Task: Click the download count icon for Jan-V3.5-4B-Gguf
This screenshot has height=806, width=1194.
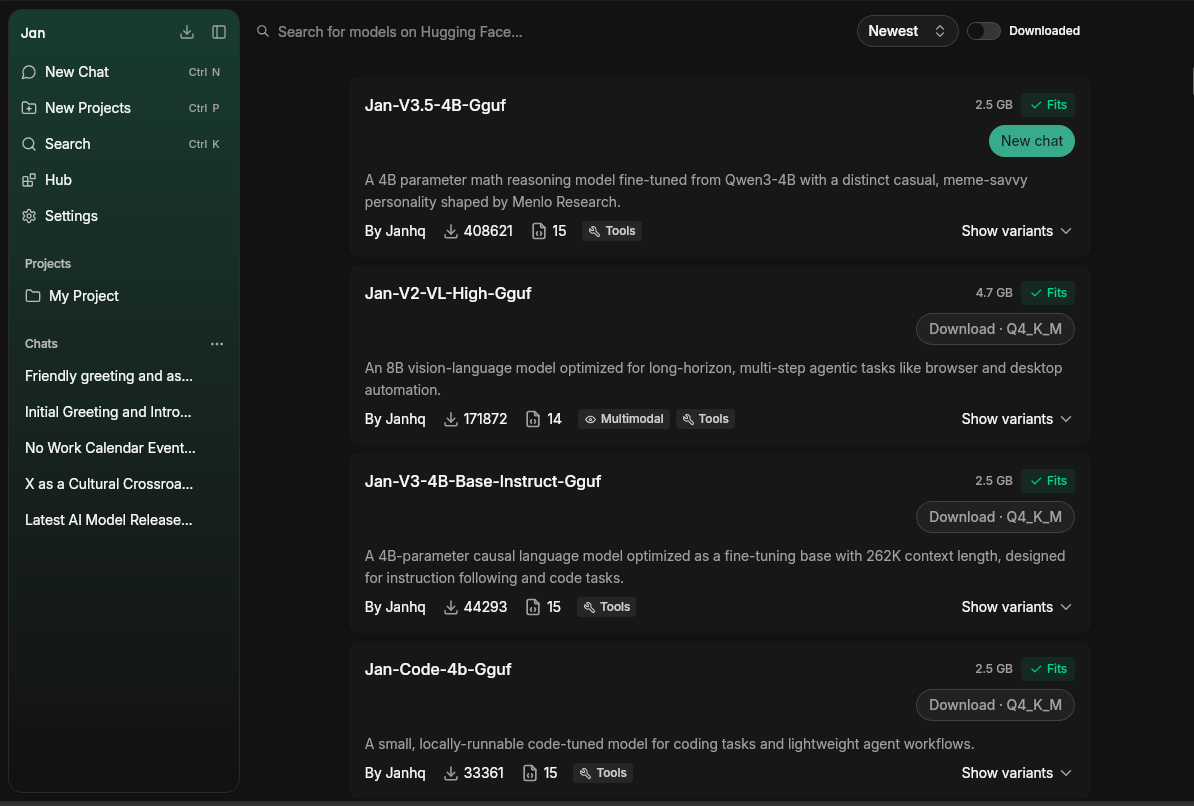Action: [451, 231]
